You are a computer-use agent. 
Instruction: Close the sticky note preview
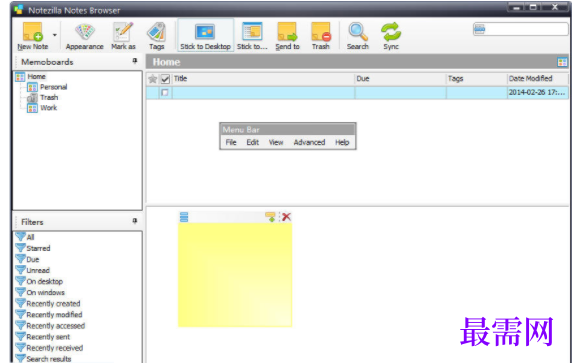point(286,217)
